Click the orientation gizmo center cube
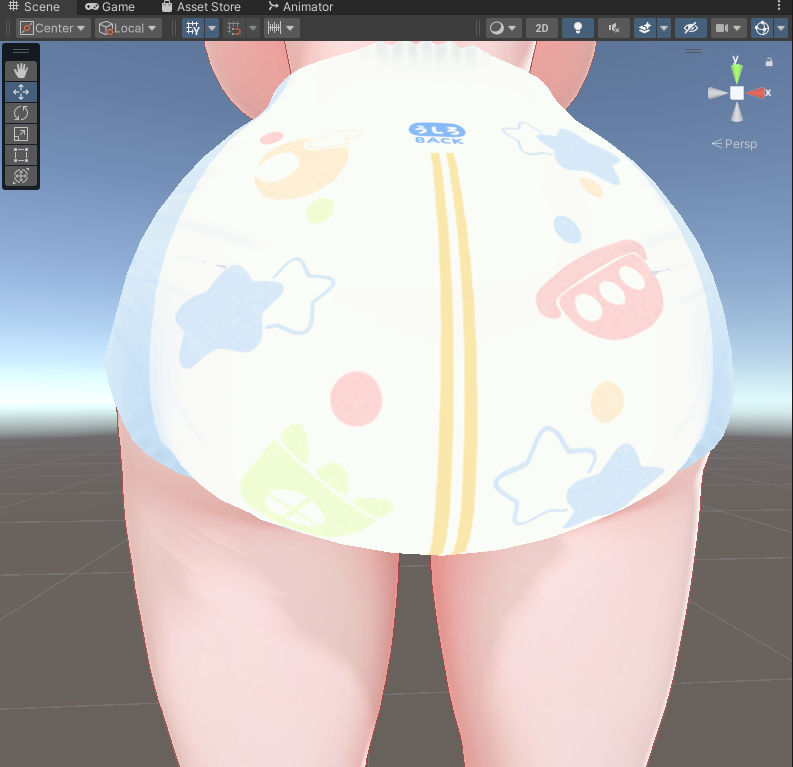 click(x=737, y=93)
